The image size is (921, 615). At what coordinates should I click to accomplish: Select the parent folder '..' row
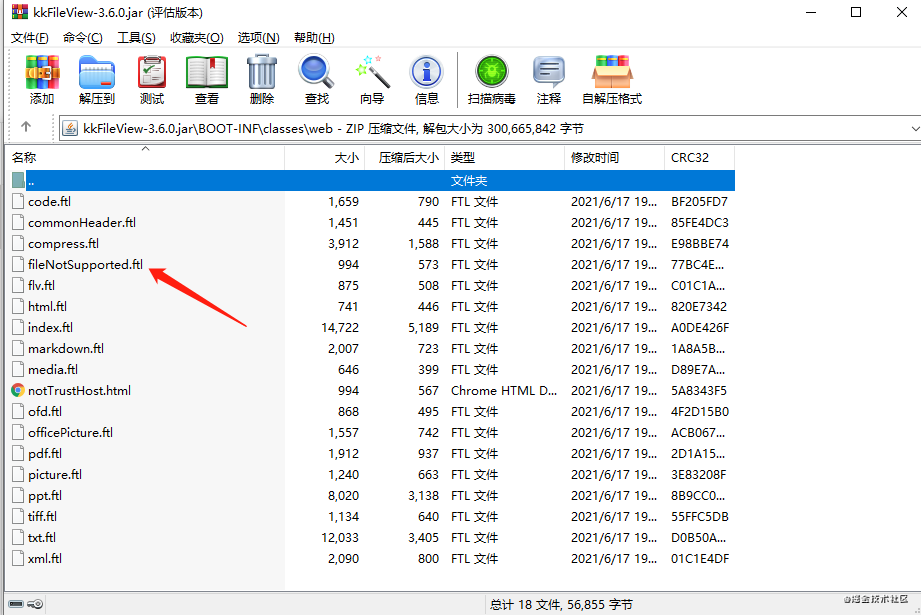point(372,180)
